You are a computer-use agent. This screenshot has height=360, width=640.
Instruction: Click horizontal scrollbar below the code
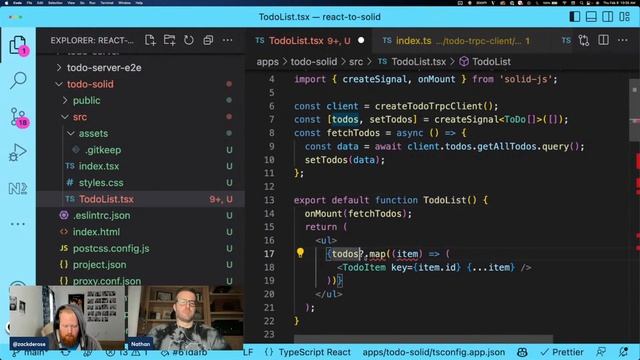point(423,339)
